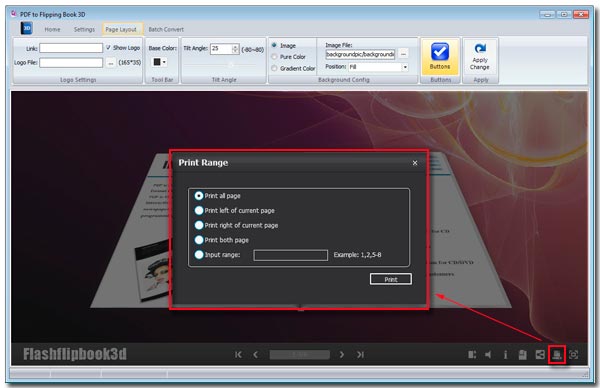Toggle the Show Logo checkbox
Image resolution: width=600 pixels, height=388 pixels.
click(x=108, y=47)
